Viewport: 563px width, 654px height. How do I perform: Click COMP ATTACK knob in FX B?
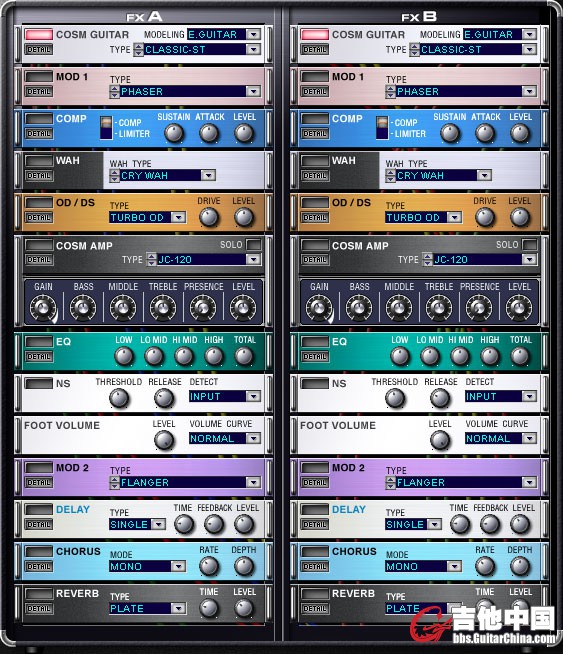485,133
